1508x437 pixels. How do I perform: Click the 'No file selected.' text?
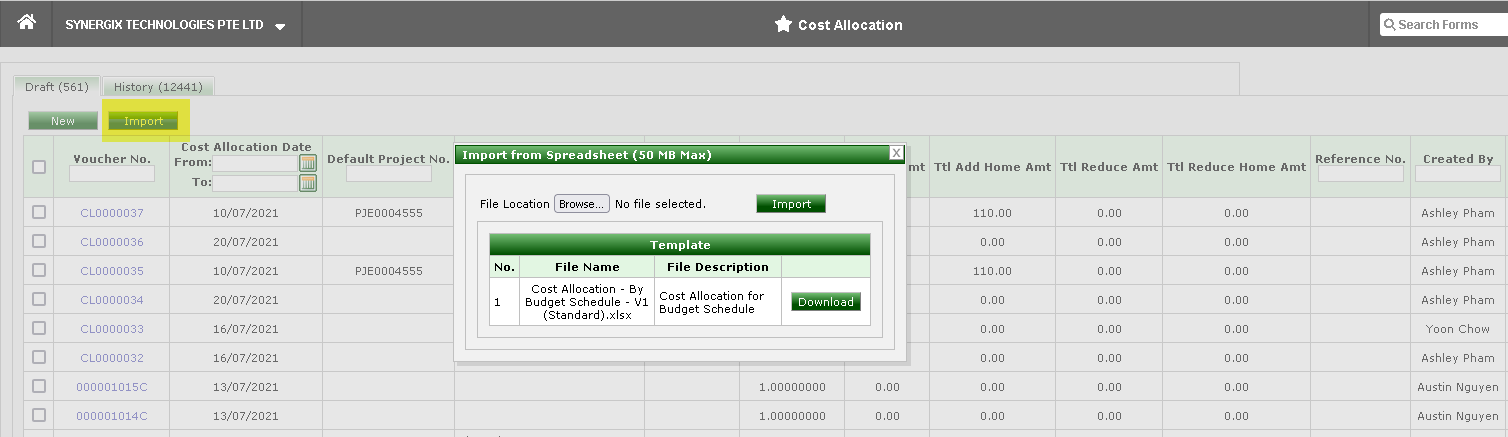[x=660, y=204]
